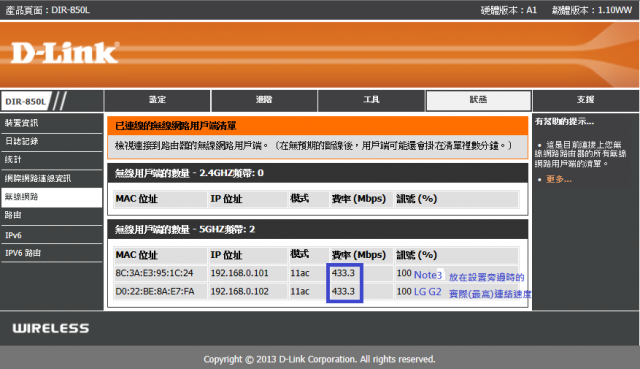Click the 模式 header in the 5GHz table
Image resolution: width=640 pixels, height=369 pixels.
[300, 254]
